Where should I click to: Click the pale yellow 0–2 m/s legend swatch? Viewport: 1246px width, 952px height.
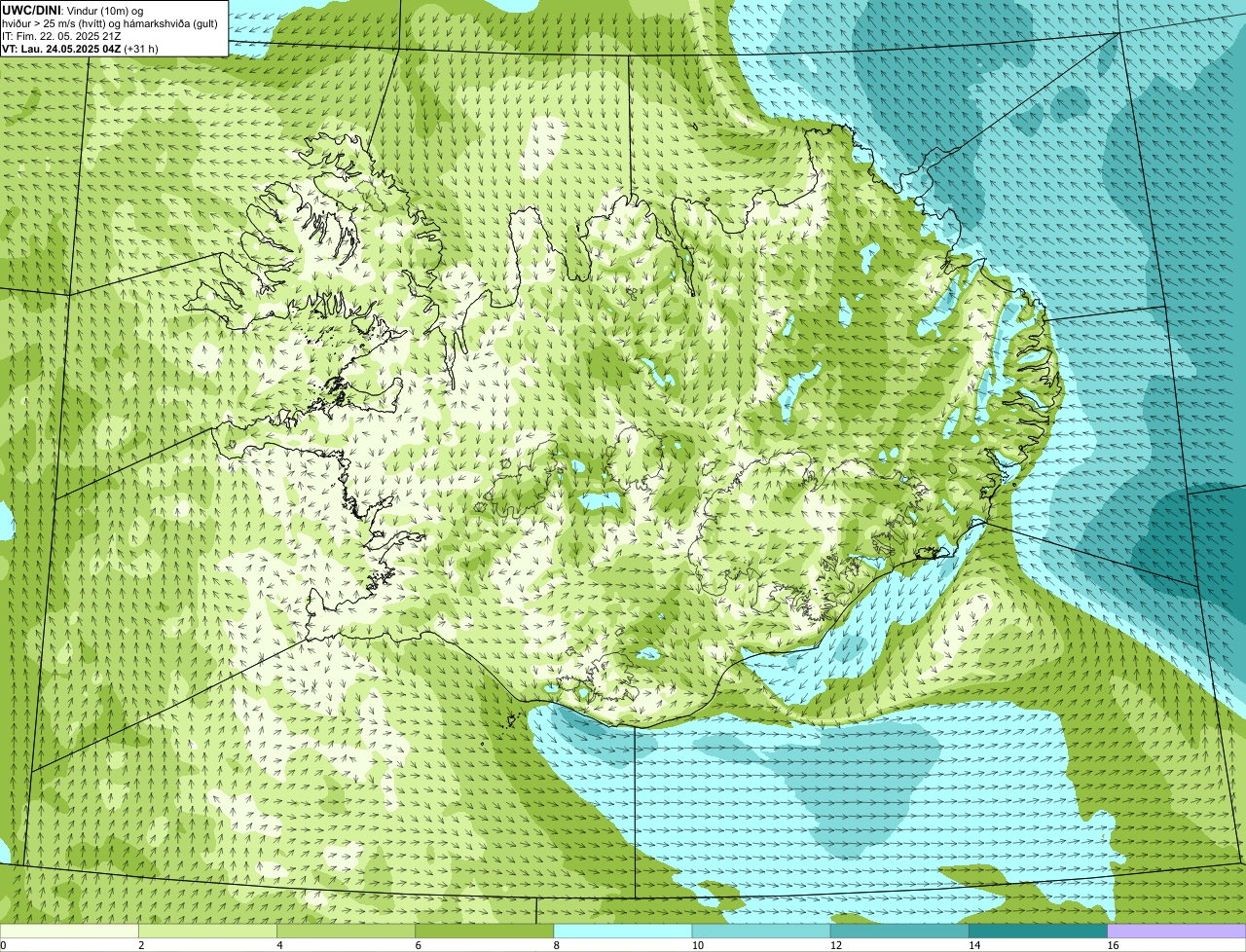pyautogui.click(x=69, y=931)
